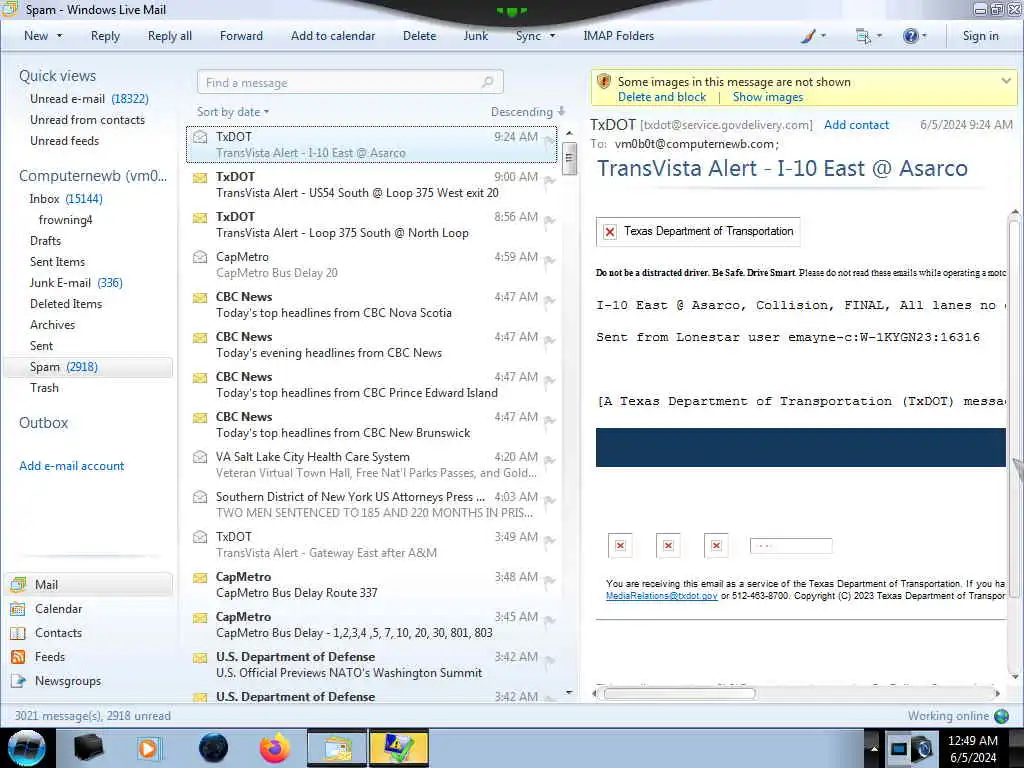Collapse the Computernewb account folder list
This screenshot has width=1024, height=768.
[93, 176]
